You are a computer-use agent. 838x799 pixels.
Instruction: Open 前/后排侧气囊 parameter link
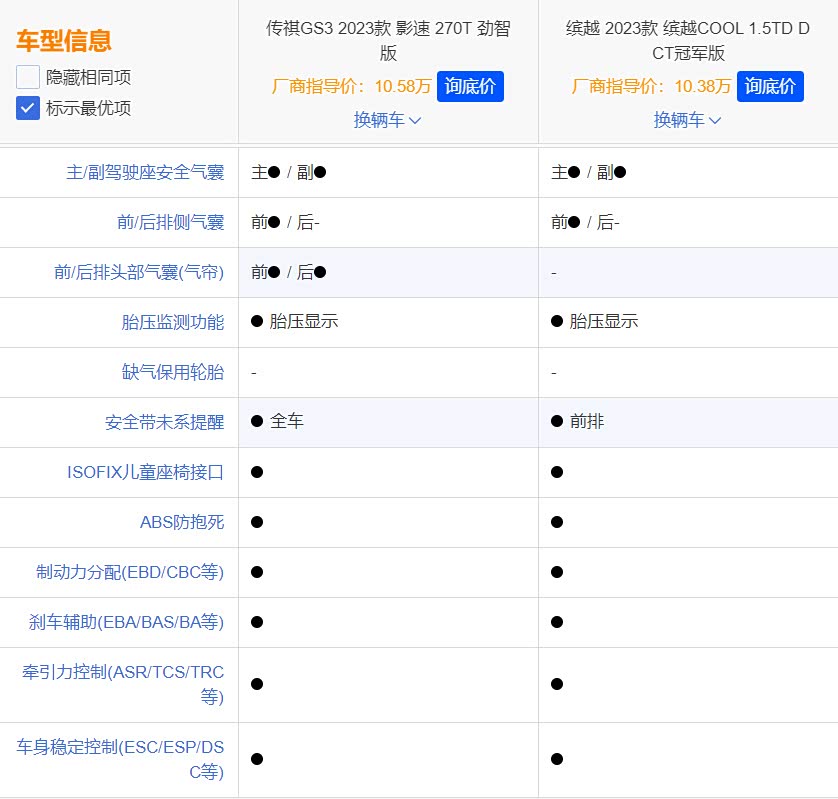(x=170, y=222)
